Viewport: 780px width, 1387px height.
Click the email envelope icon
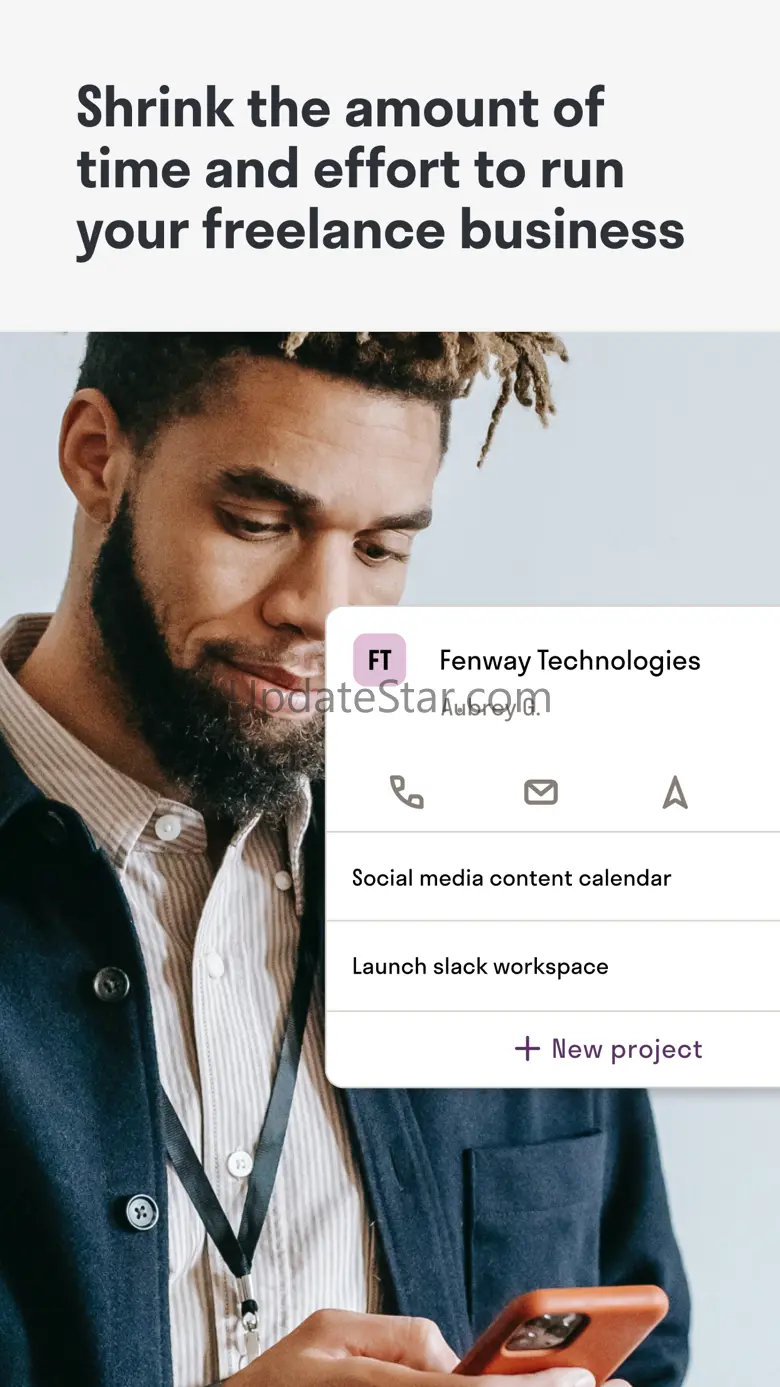coord(541,792)
